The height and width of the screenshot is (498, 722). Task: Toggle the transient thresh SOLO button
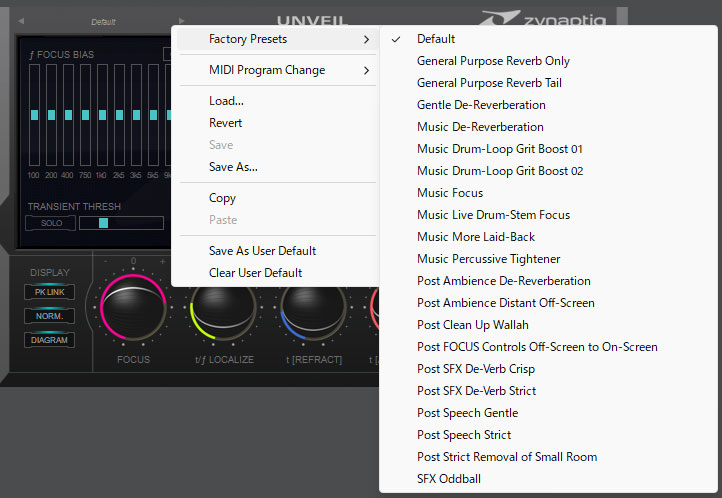click(x=50, y=223)
